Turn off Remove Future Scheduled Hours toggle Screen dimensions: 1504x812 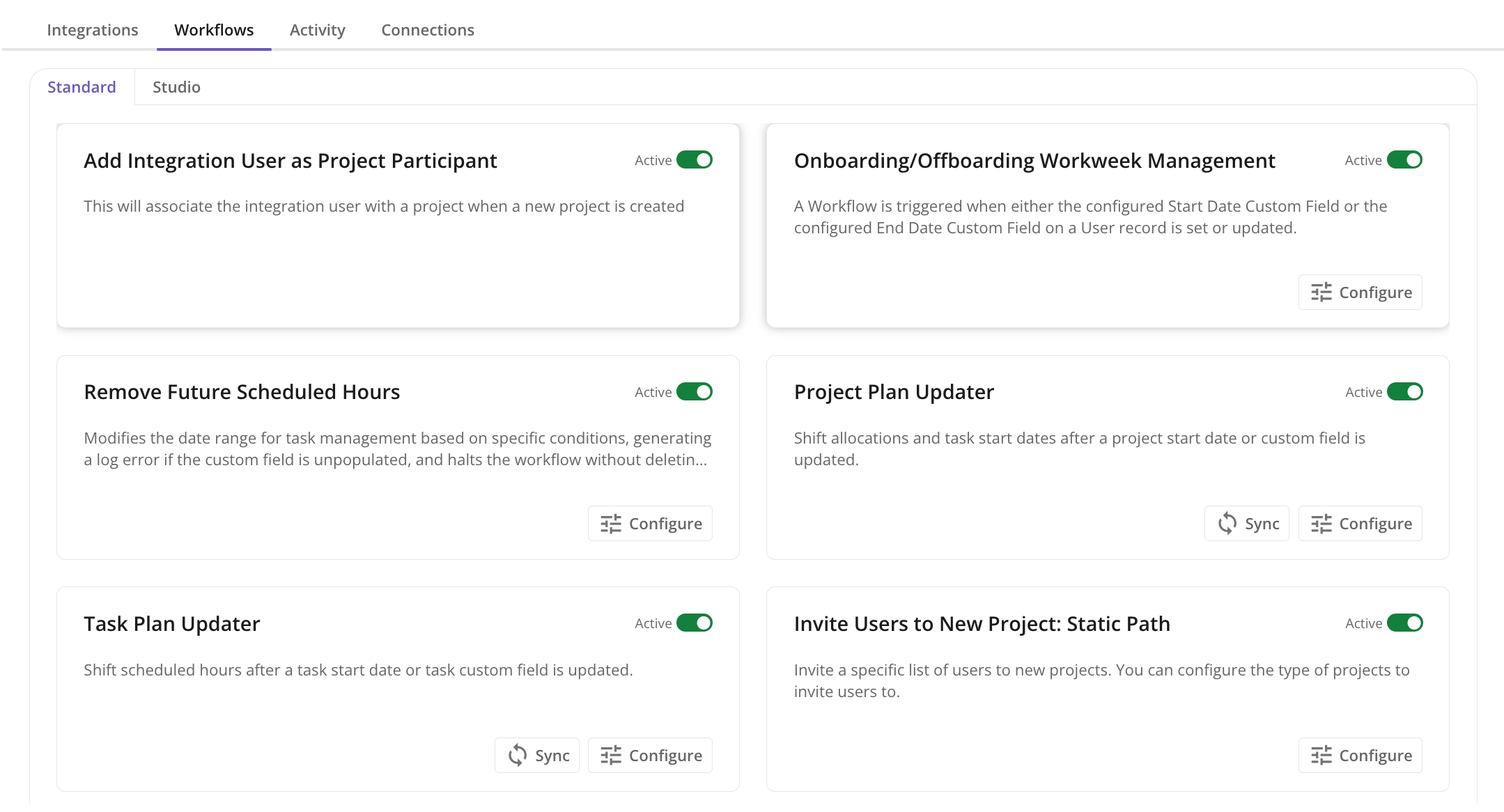(695, 391)
